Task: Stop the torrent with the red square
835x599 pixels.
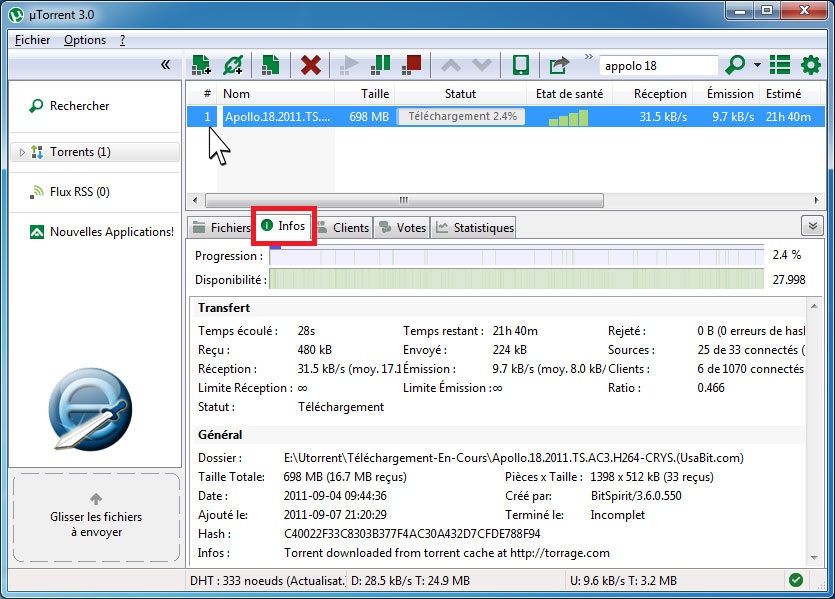Action: [x=412, y=65]
